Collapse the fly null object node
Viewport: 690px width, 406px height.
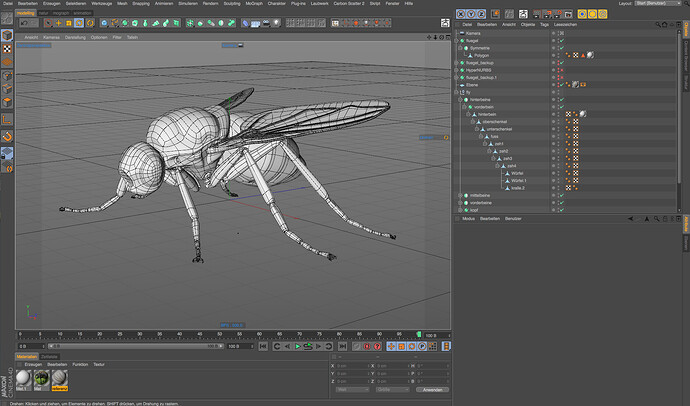coord(456,92)
